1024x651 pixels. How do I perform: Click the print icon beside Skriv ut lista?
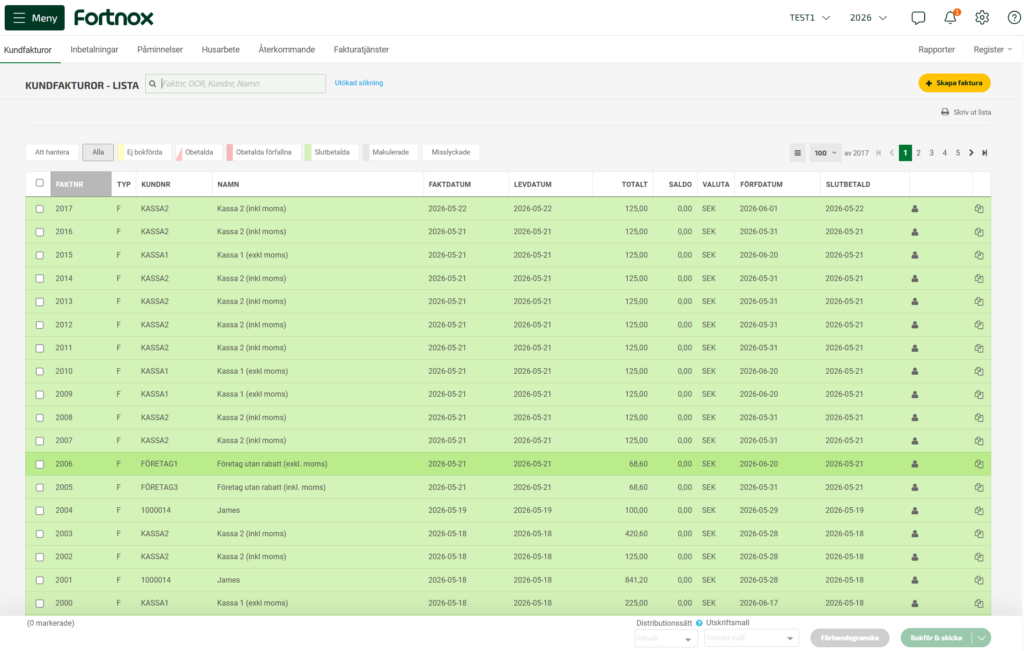[x=945, y=112]
